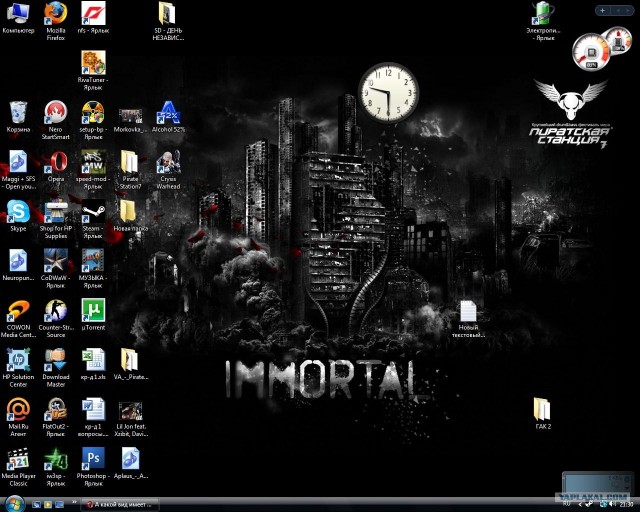Launch Mozilla Firefox shortcut
This screenshot has width=640, height=512.
tap(56, 21)
